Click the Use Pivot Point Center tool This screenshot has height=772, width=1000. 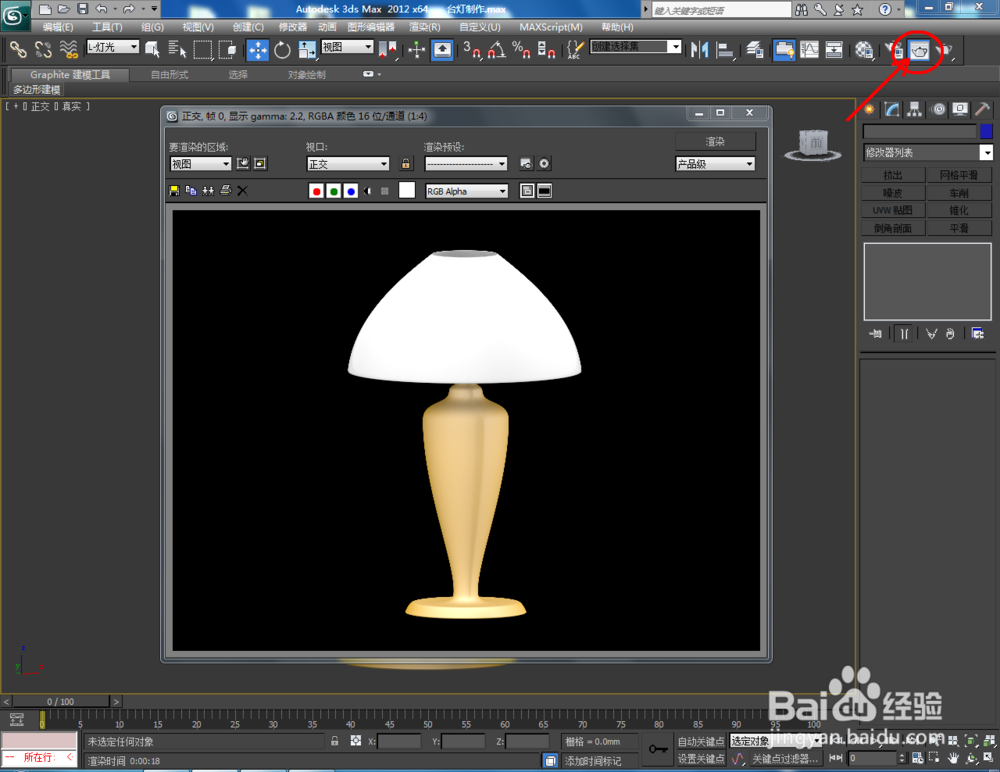tap(388, 49)
